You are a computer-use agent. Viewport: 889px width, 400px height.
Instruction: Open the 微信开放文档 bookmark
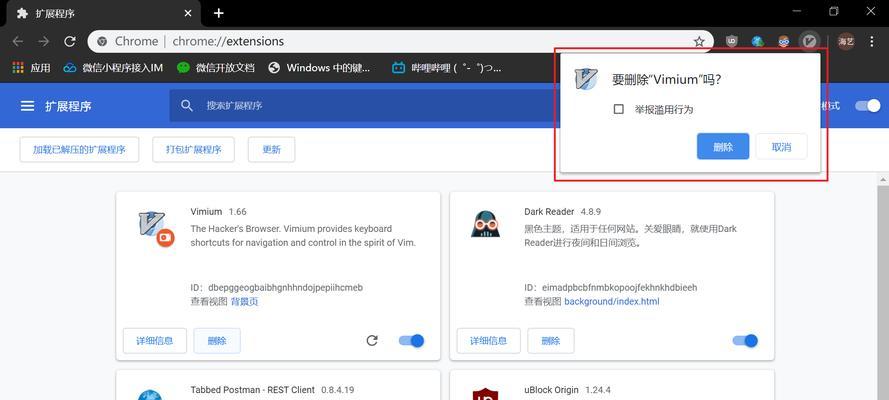click(x=215, y=68)
